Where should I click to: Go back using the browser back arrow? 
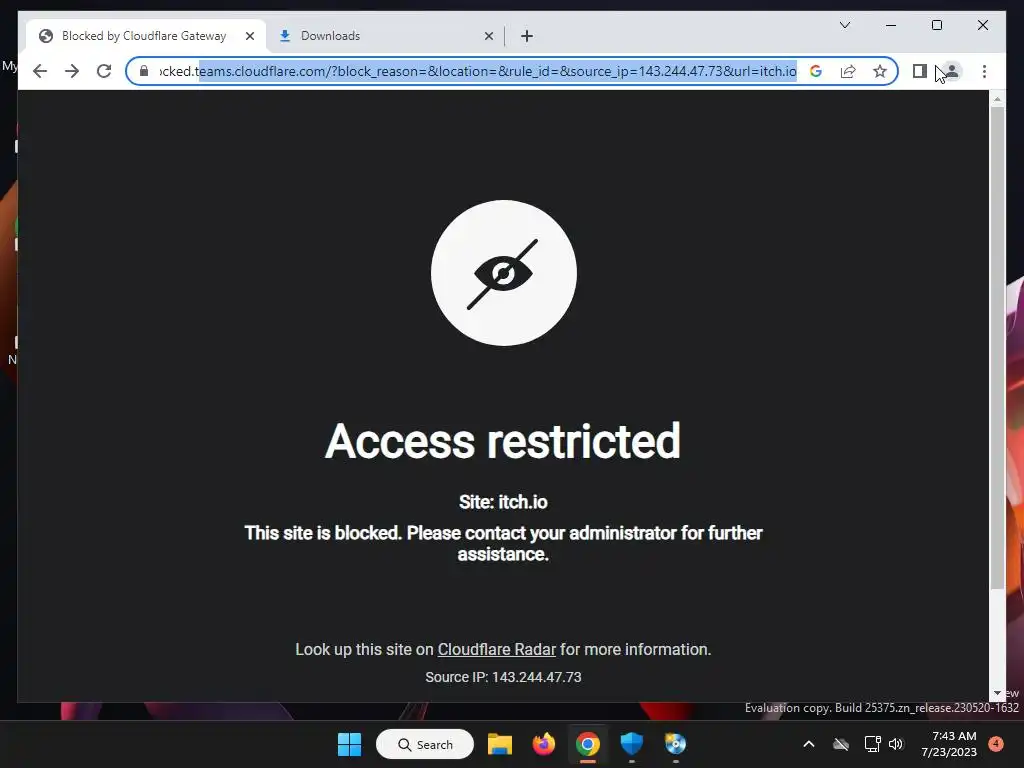coord(40,71)
